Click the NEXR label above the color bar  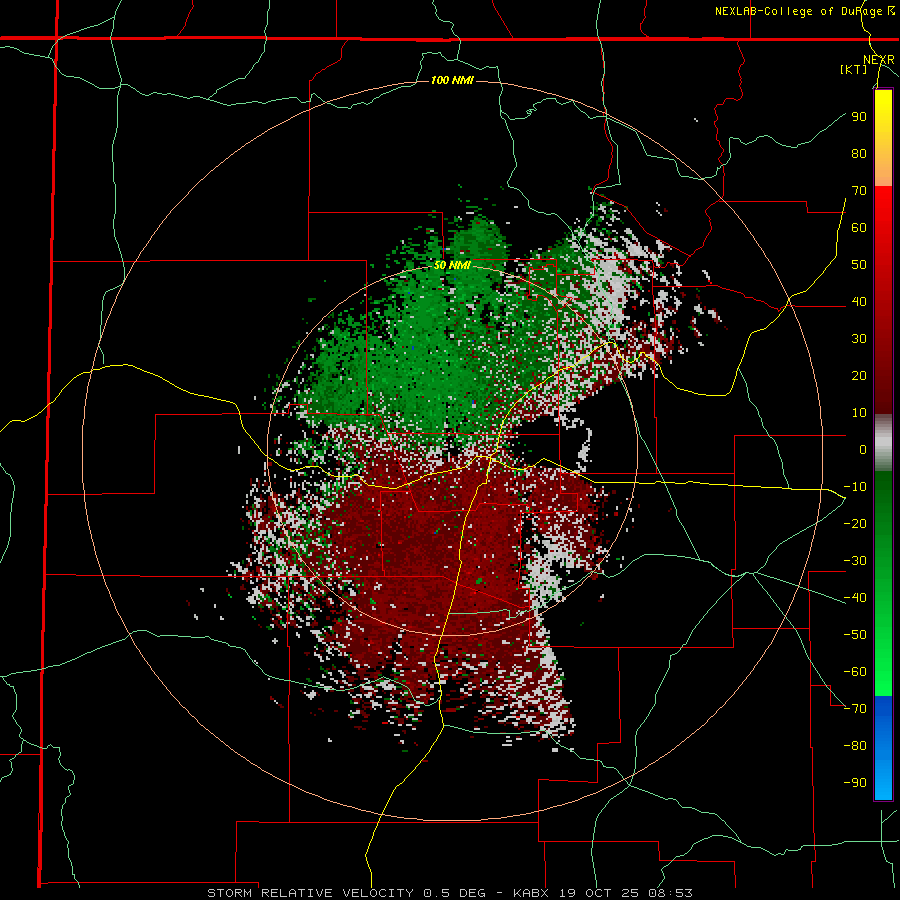(x=879, y=60)
